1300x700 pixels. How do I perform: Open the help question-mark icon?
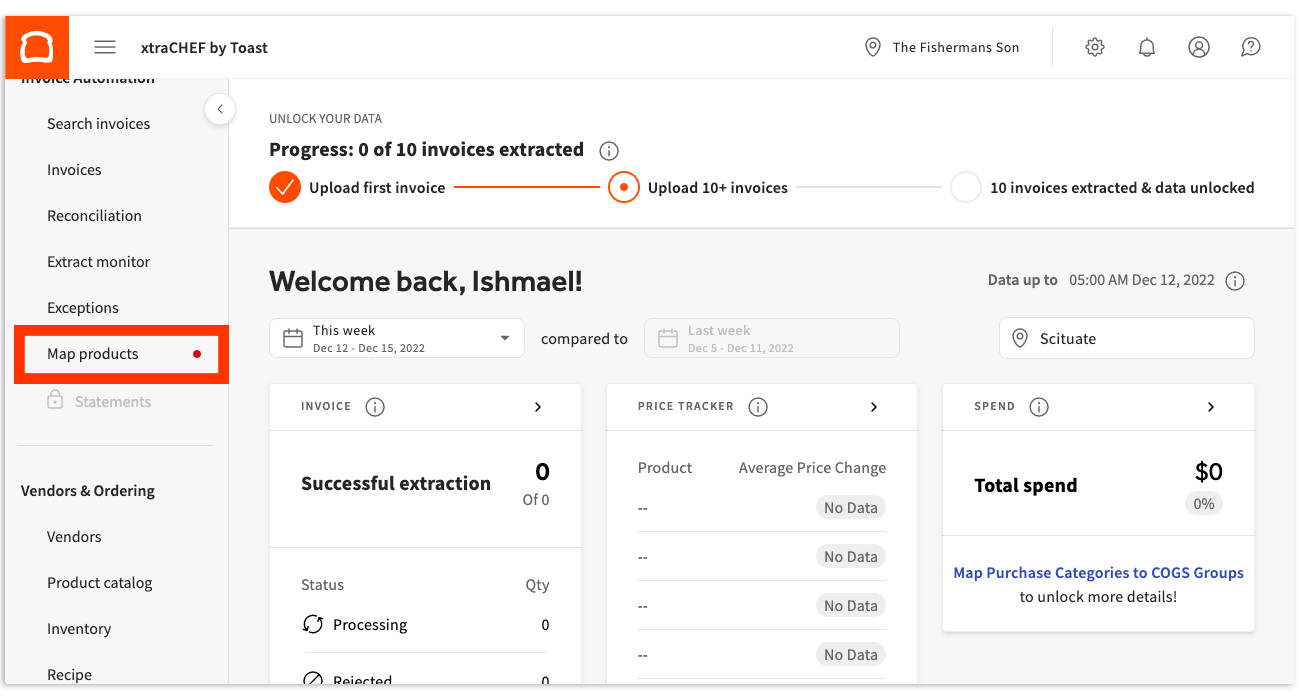pyautogui.click(x=1250, y=47)
